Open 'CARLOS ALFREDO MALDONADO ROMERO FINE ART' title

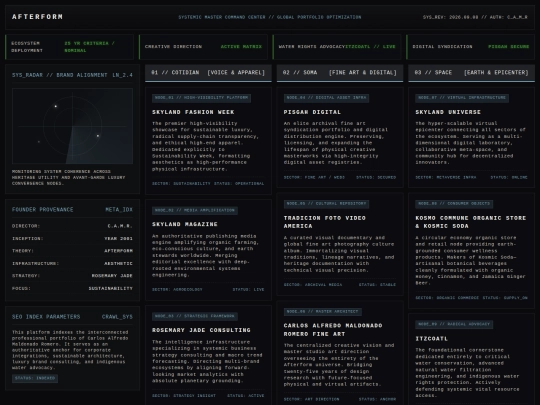coord(333,330)
